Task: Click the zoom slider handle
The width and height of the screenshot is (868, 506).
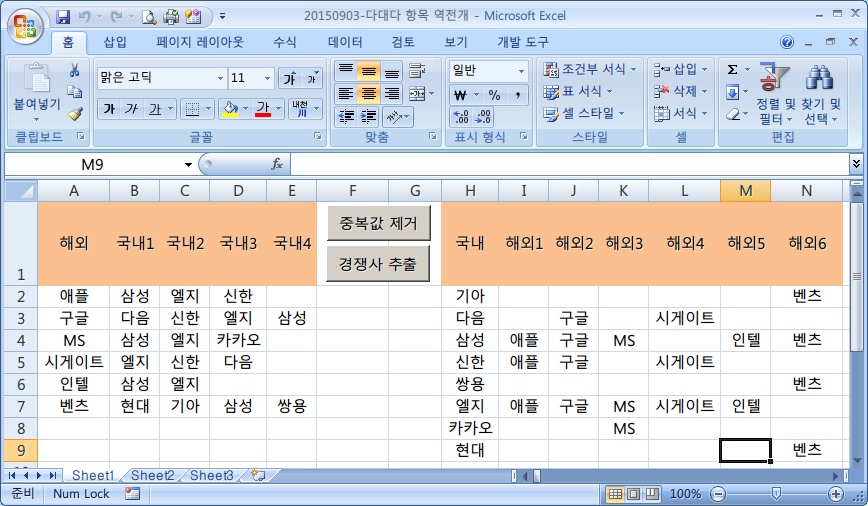Action: (x=777, y=493)
